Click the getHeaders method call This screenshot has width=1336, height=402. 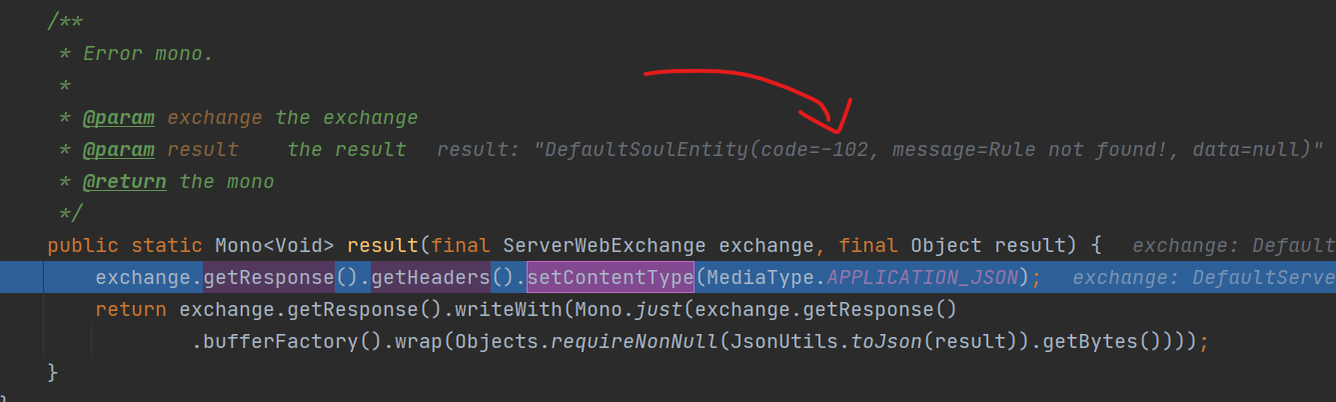coord(431,277)
